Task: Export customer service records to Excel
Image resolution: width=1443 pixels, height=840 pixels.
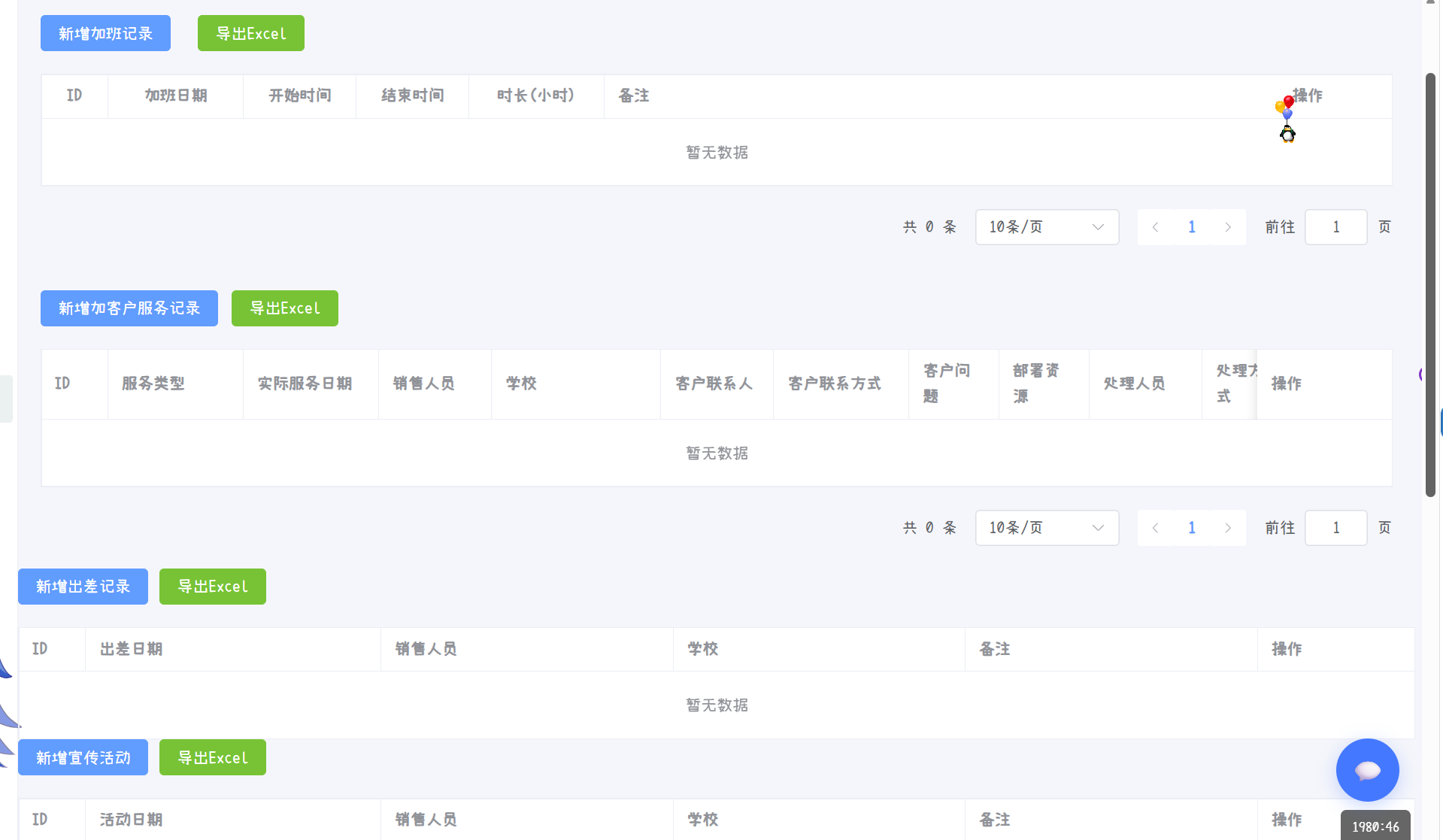Action: (x=285, y=308)
